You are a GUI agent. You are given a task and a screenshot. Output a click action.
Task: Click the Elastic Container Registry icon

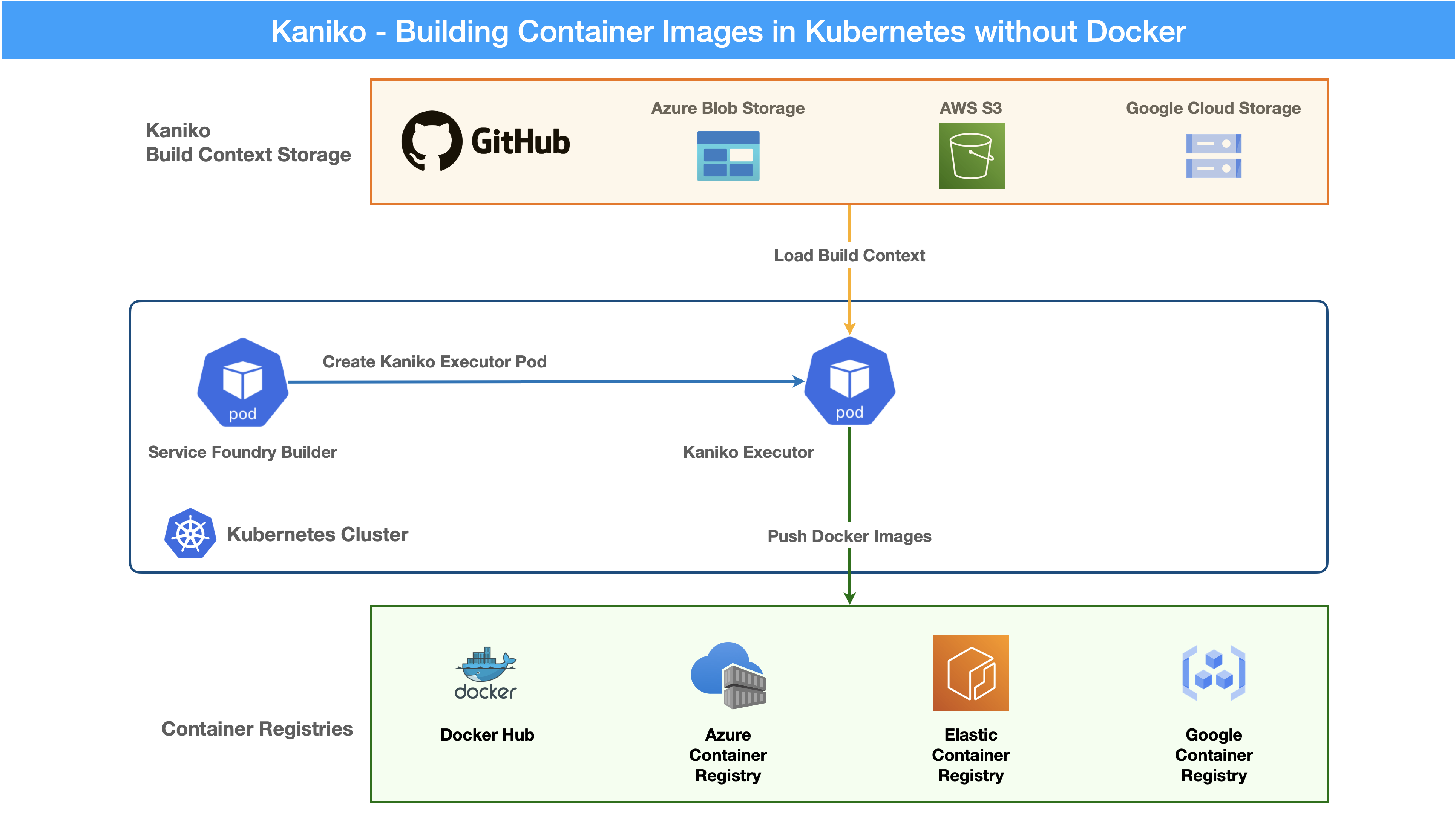(971, 673)
